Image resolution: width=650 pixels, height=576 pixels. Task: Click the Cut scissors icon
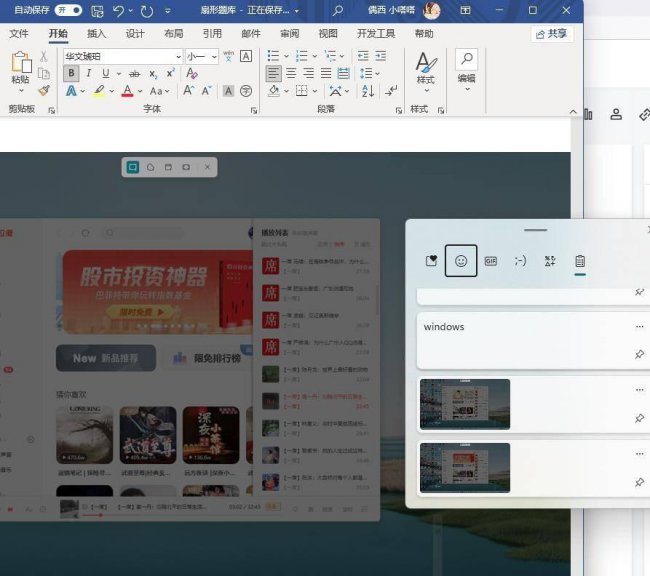44,56
